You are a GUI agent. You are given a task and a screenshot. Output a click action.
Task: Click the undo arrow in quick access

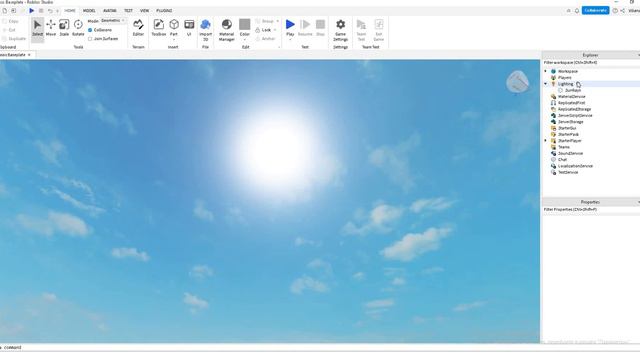(50, 11)
